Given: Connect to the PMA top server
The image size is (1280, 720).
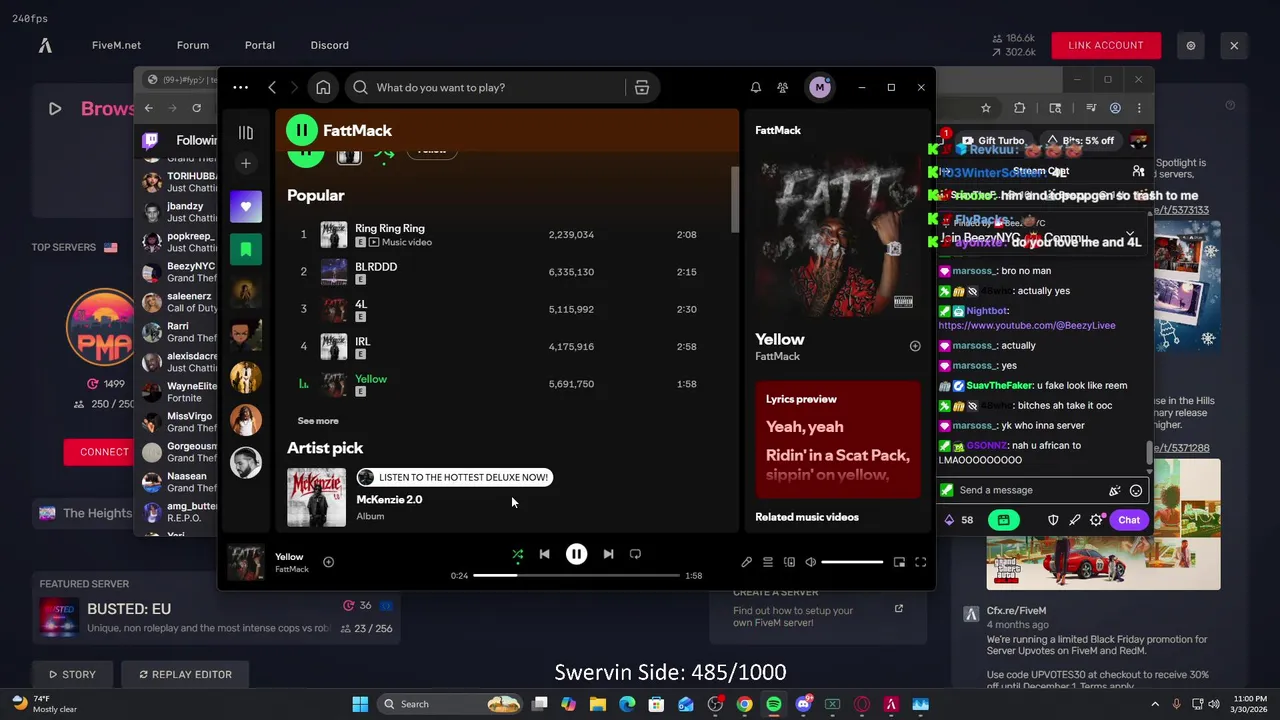Looking at the screenshot, I should tap(98, 452).
